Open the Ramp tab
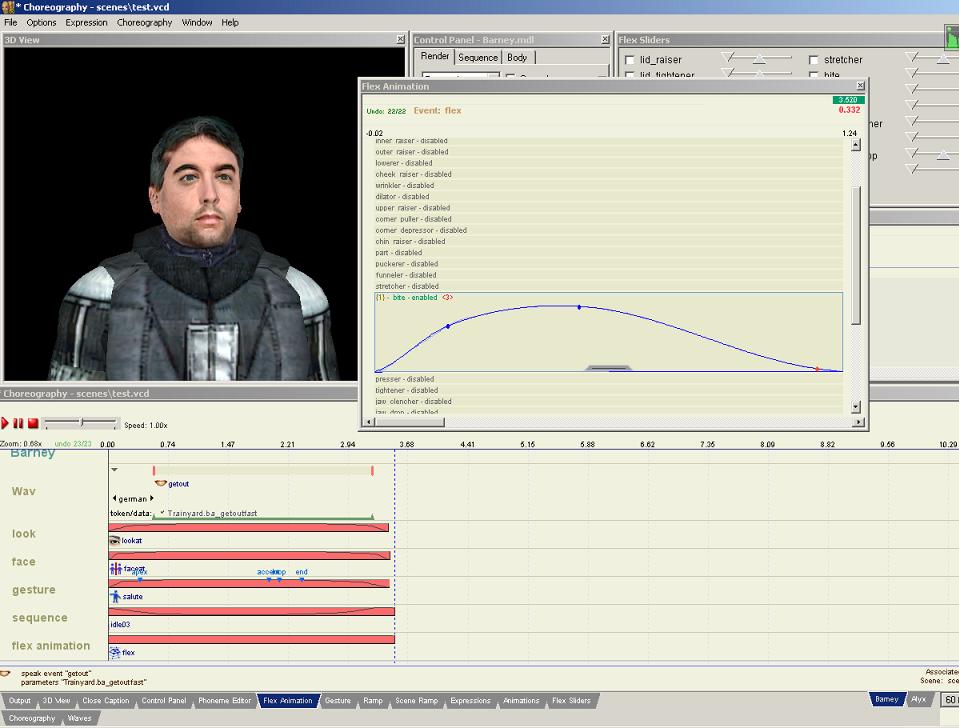Screen dimensions: 959x728 click(372, 700)
